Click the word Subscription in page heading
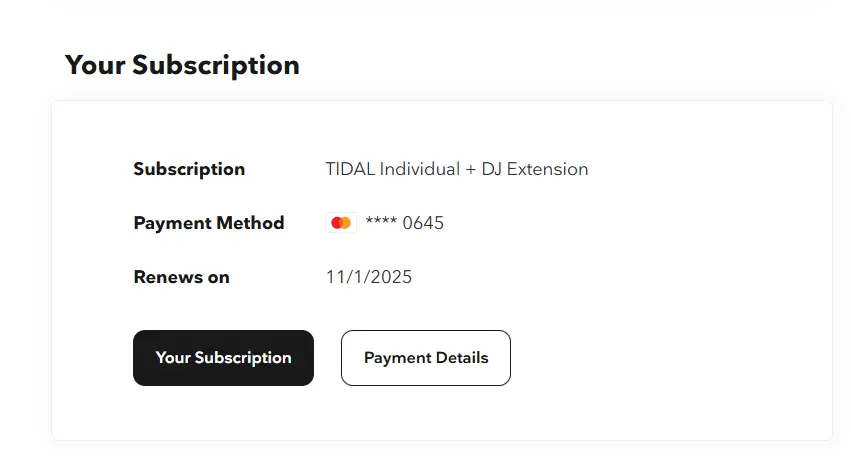 point(216,66)
